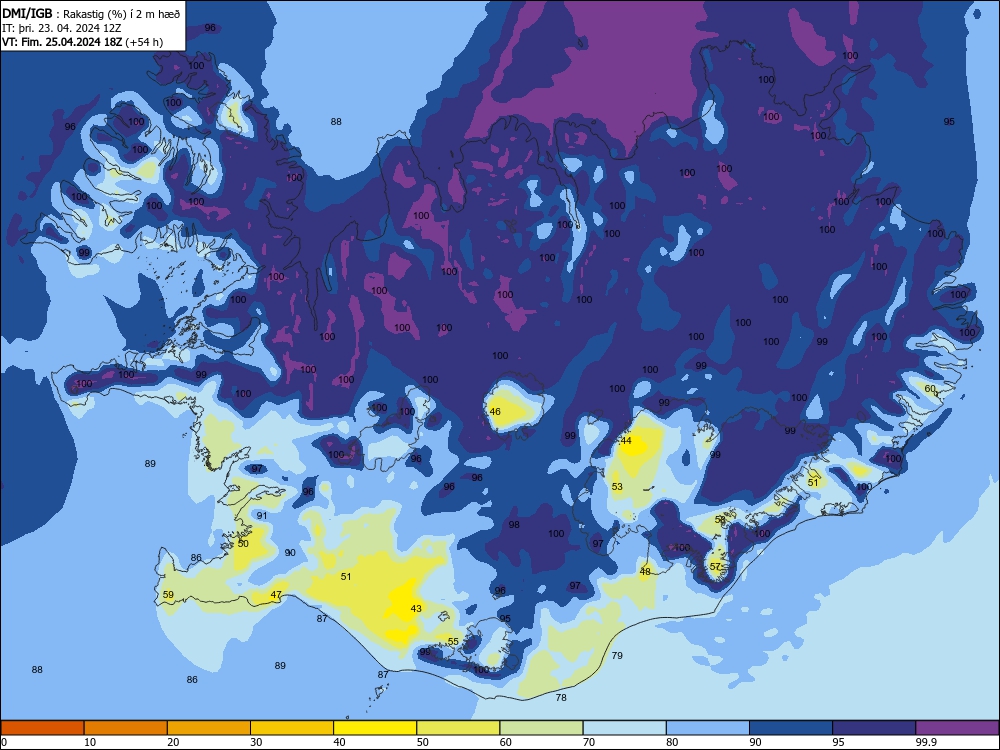1000x750 pixels.
Task: Select the map value '98'
Action: pyautogui.click(x=514, y=525)
